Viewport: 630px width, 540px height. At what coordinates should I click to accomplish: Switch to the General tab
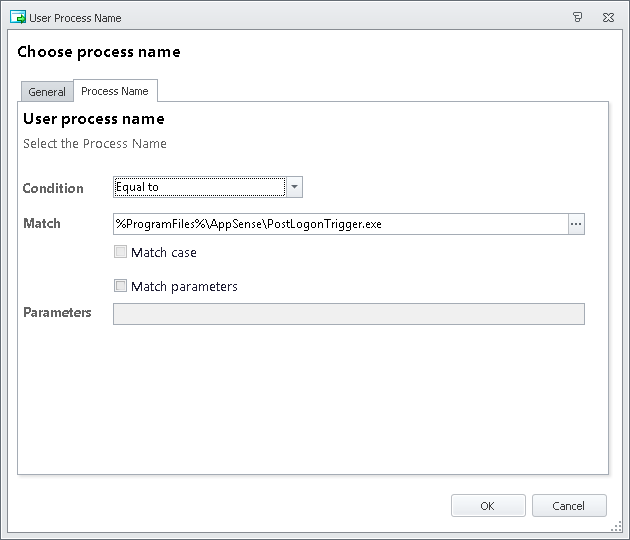coord(47,92)
